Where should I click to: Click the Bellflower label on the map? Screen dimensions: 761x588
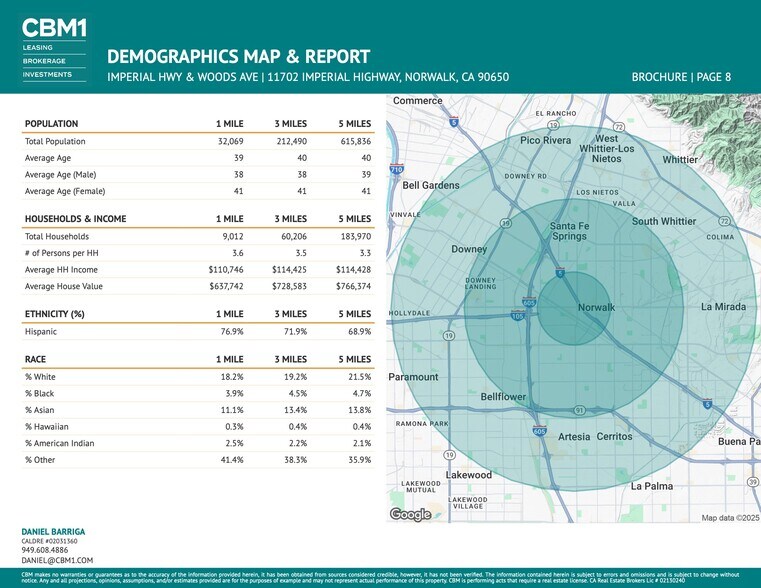pos(503,397)
